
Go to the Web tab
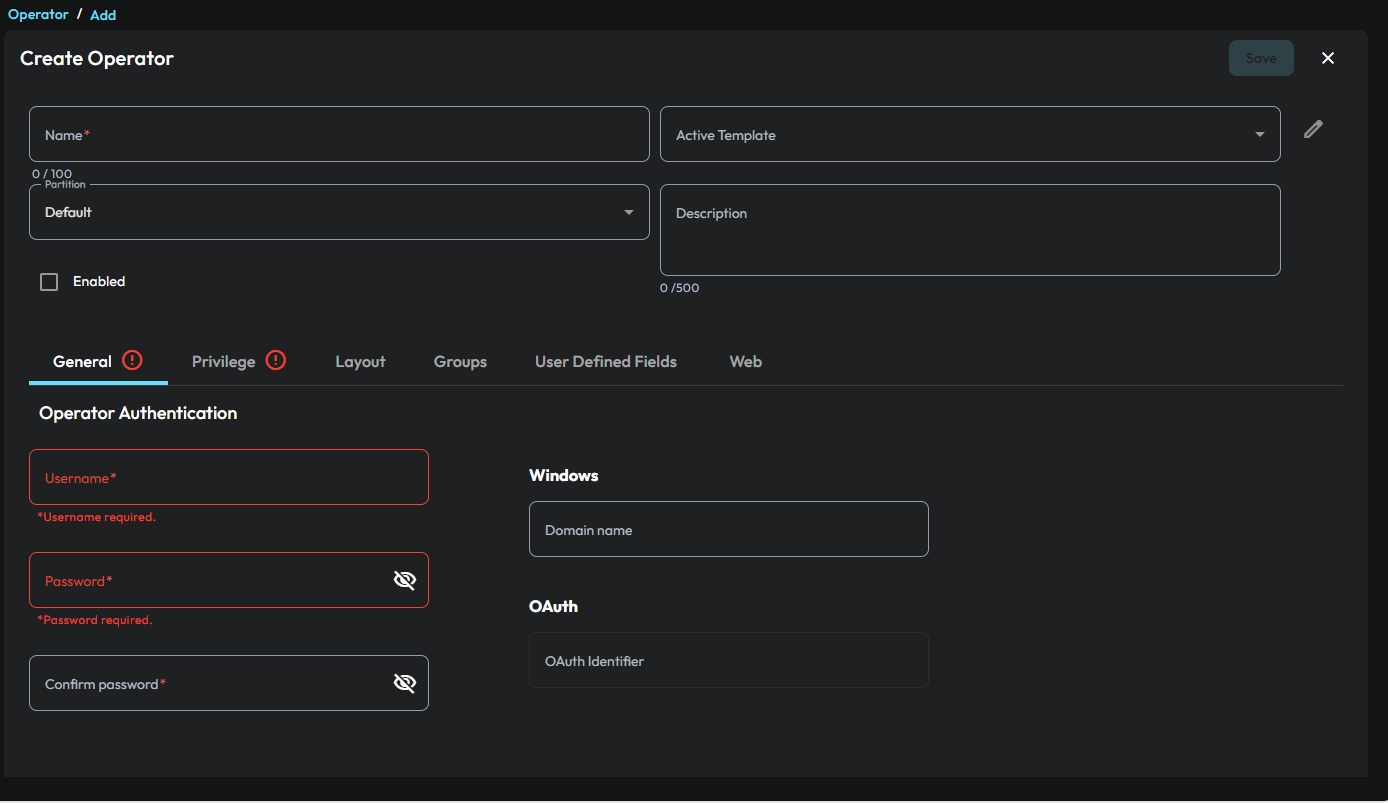tap(745, 362)
